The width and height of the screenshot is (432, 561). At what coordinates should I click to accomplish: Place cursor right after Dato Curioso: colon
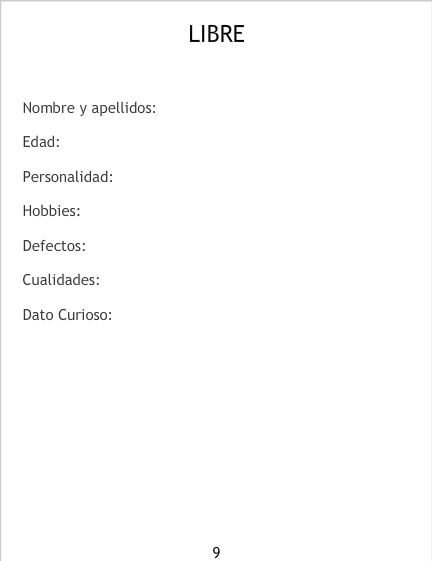coord(112,315)
